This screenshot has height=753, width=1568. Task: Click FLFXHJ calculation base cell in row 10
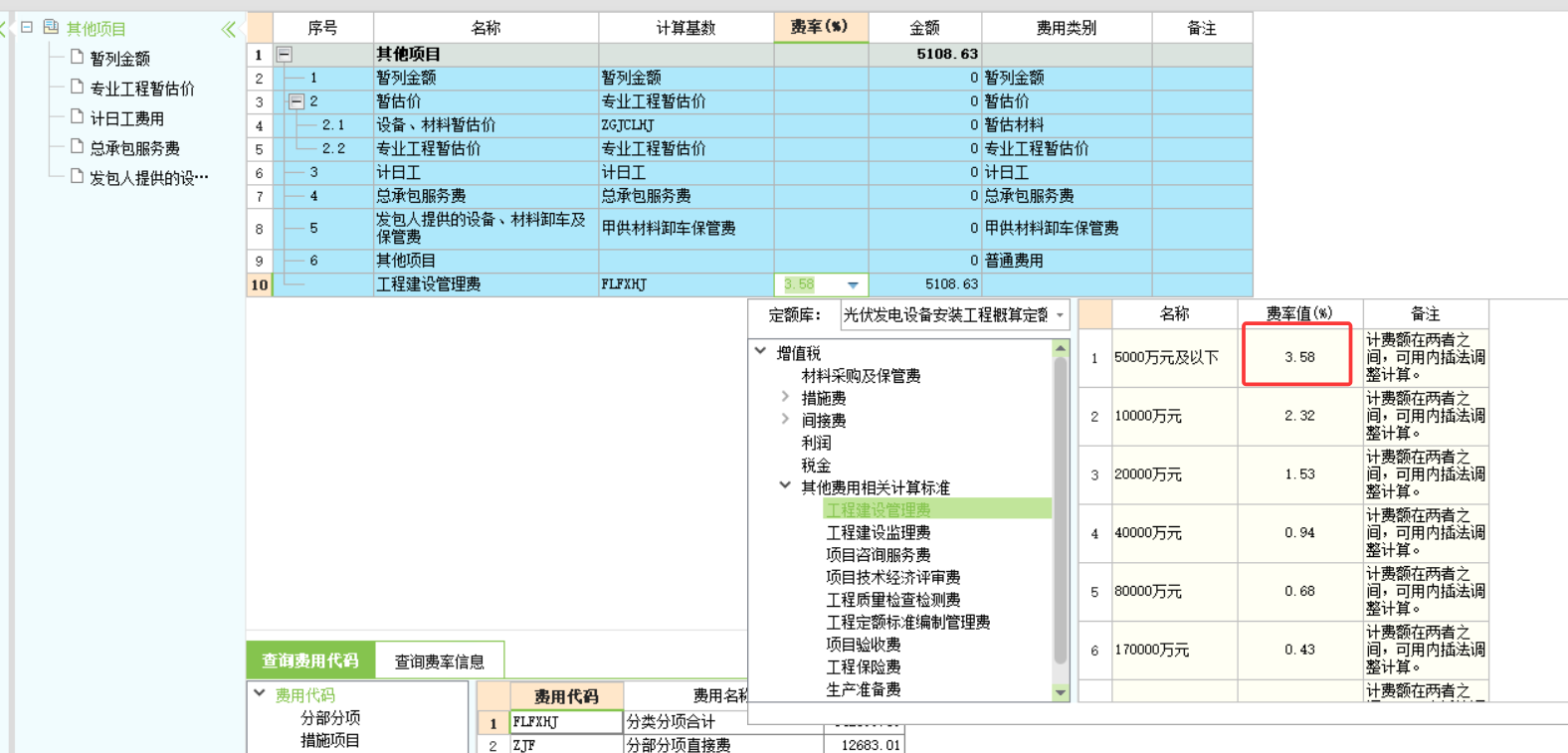click(x=686, y=284)
